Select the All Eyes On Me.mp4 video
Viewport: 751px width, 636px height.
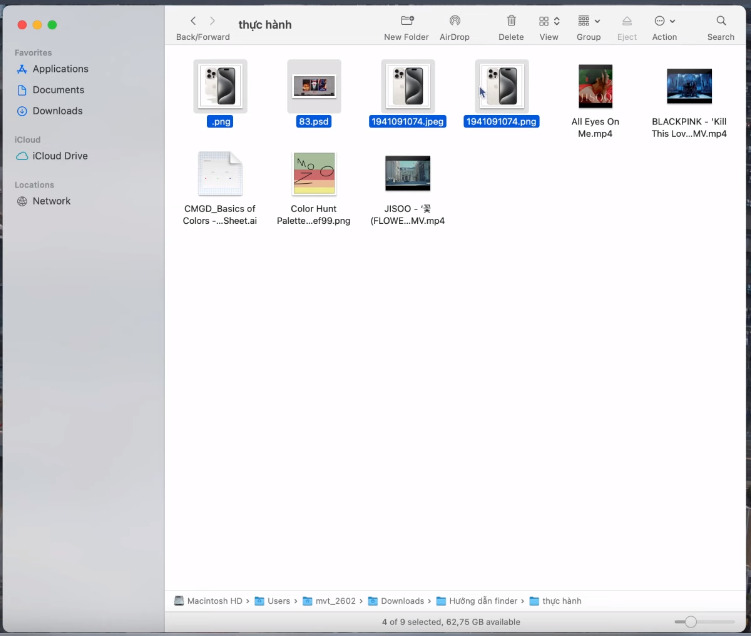[x=595, y=87]
